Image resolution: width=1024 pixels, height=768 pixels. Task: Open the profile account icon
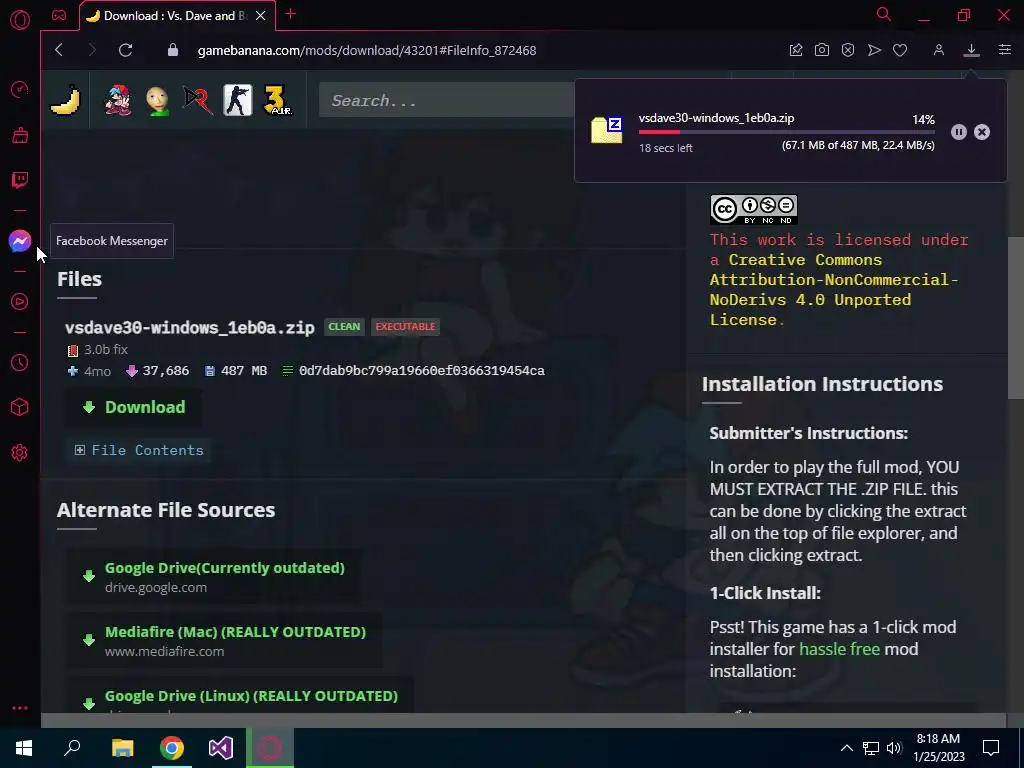[938, 50]
